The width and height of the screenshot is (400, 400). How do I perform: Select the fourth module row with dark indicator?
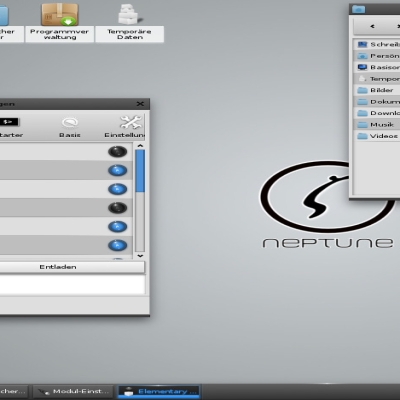(x=66, y=208)
